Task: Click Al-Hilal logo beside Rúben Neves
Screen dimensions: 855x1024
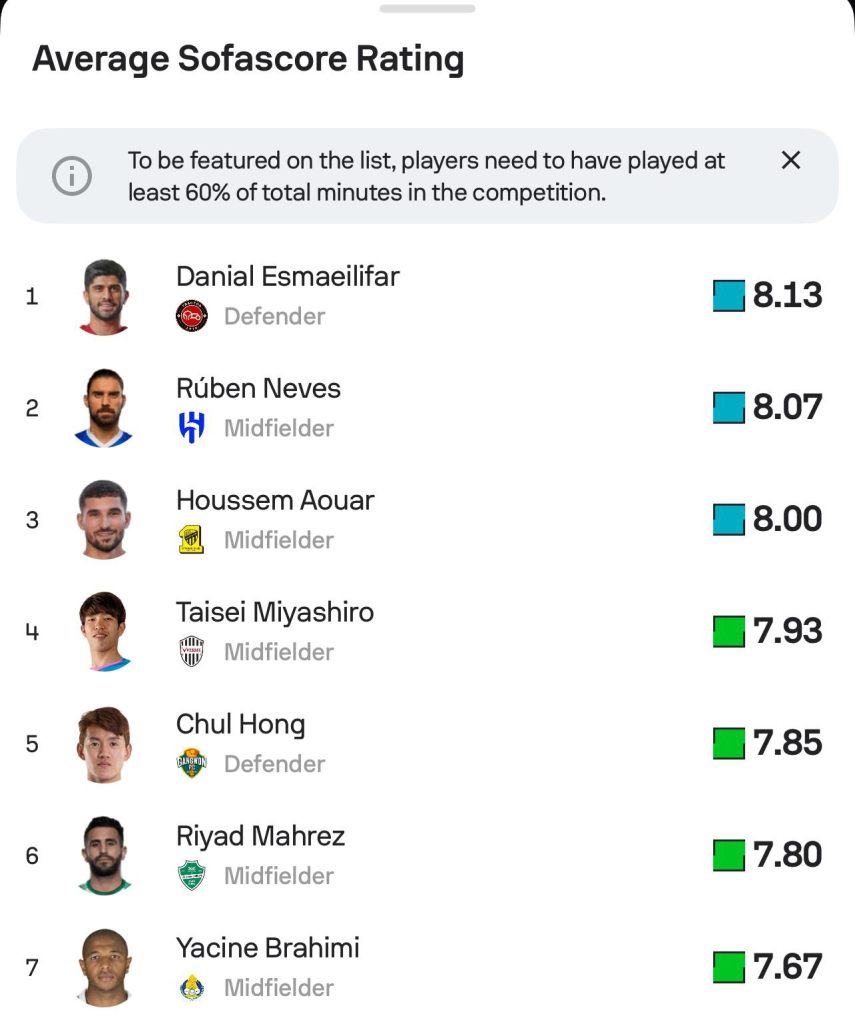Action: pos(191,428)
